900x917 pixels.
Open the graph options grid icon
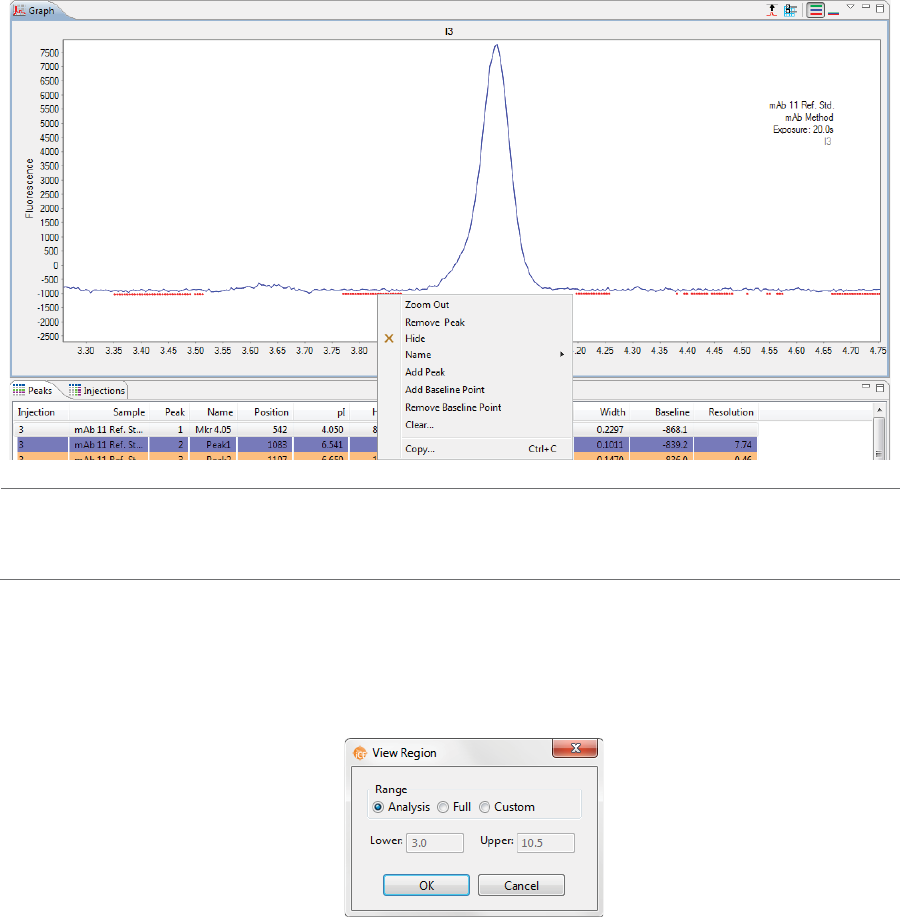pyautogui.click(x=791, y=10)
